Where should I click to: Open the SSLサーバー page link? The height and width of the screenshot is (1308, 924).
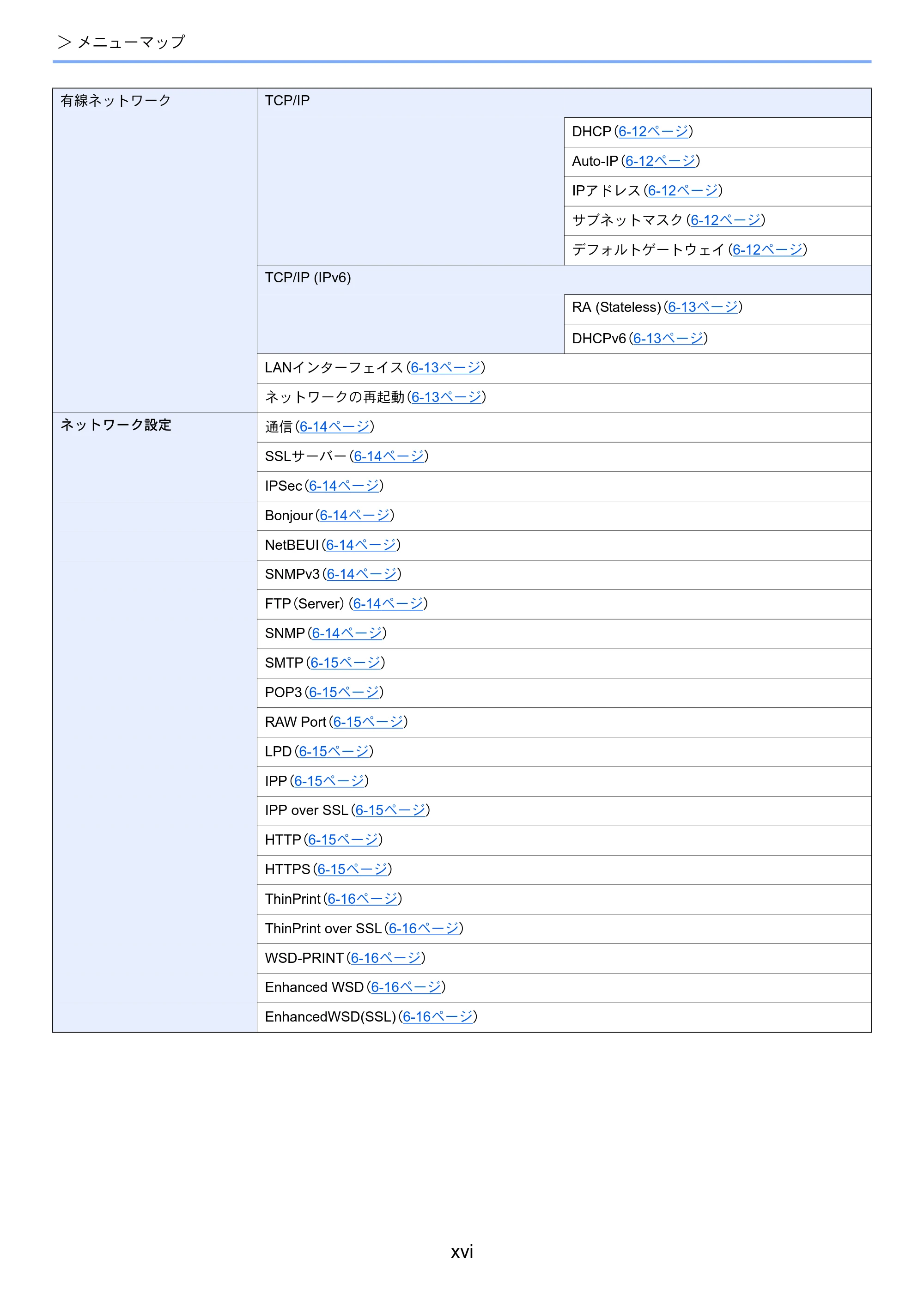pos(389,457)
